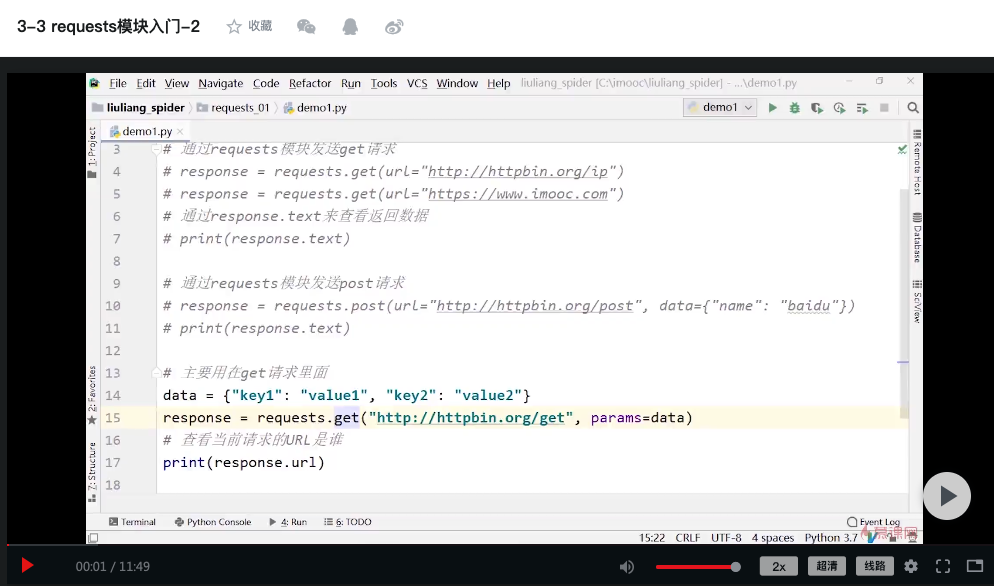Click the tool window quick-access icon in status bar

93,538
